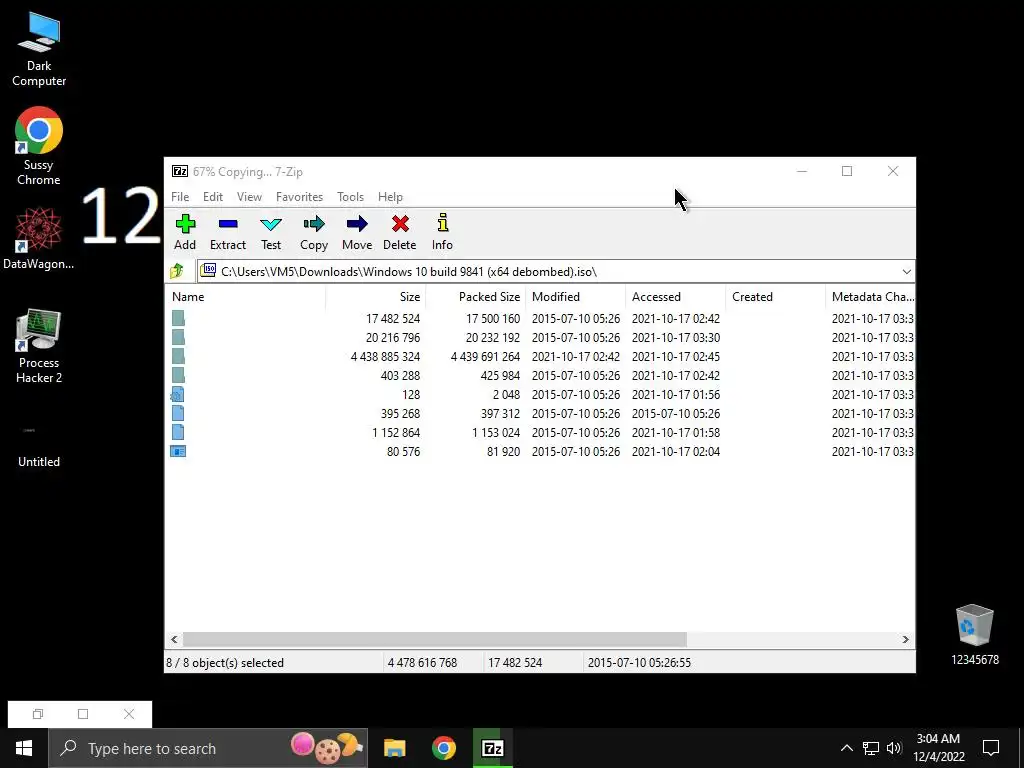Image resolution: width=1024 pixels, height=768 pixels.
Task: Open File Explorer from taskbar
Action: (394, 748)
